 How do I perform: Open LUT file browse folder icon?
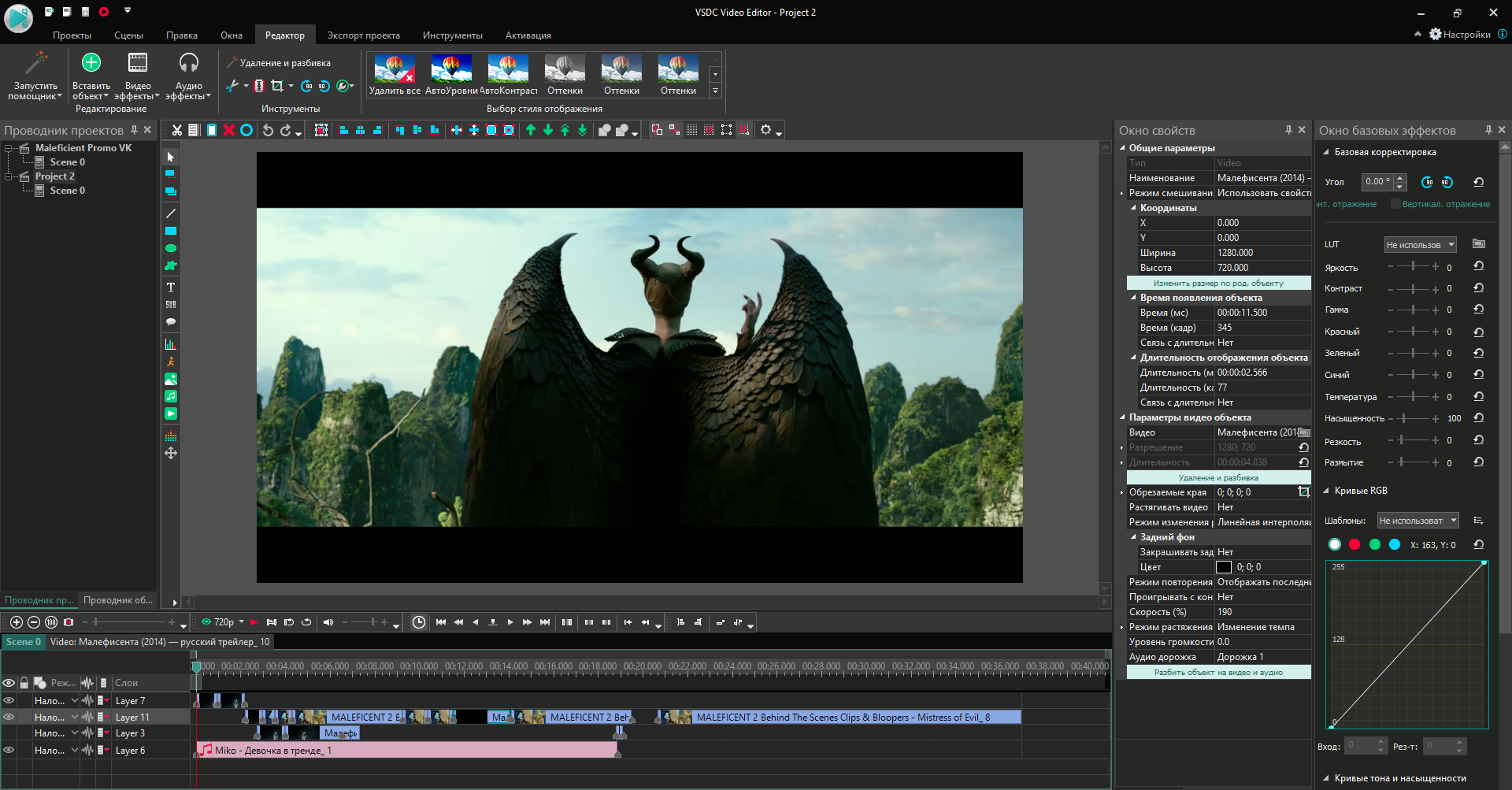click(1478, 244)
